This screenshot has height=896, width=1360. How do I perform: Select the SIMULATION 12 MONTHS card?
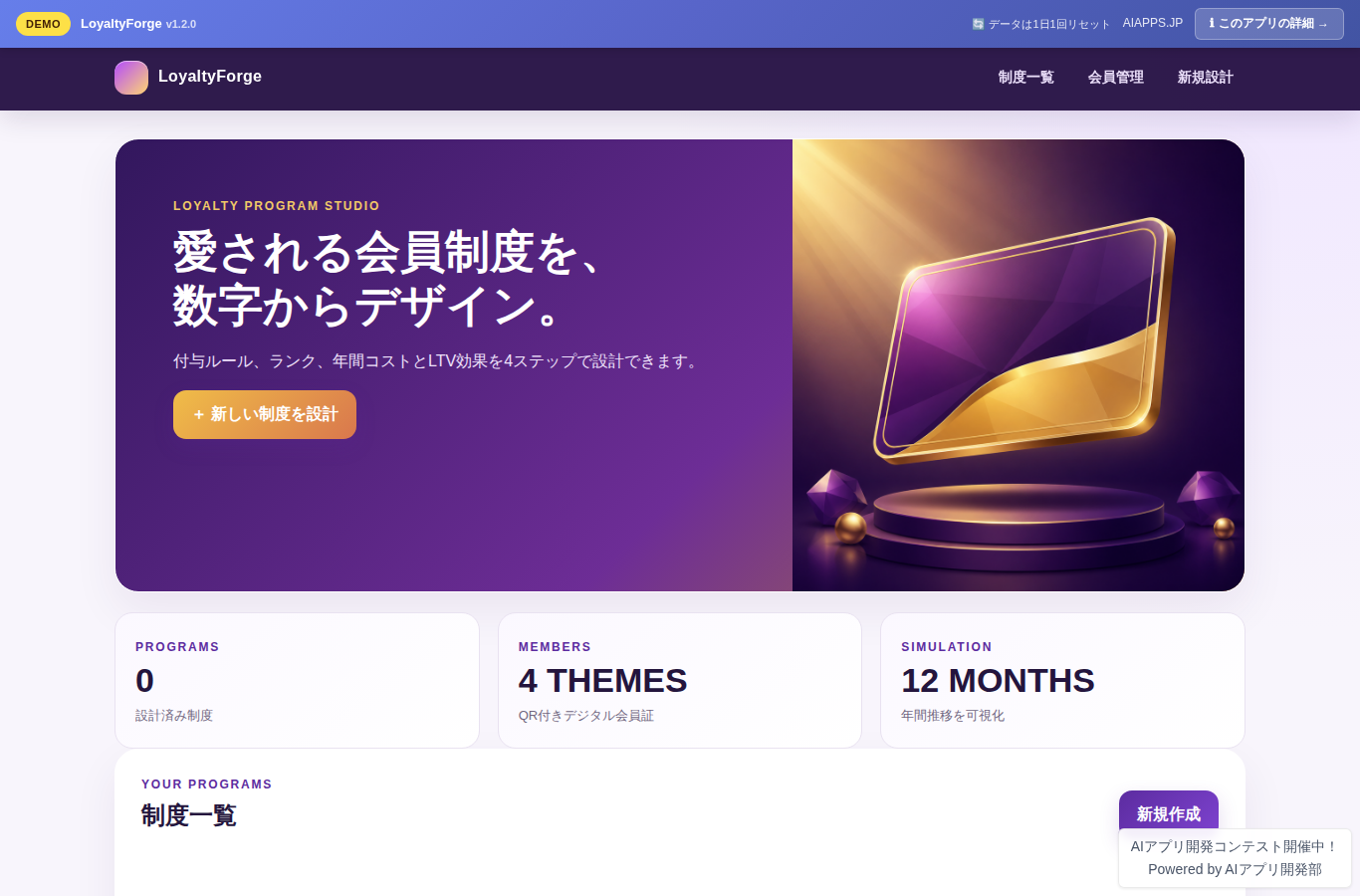point(1062,680)
